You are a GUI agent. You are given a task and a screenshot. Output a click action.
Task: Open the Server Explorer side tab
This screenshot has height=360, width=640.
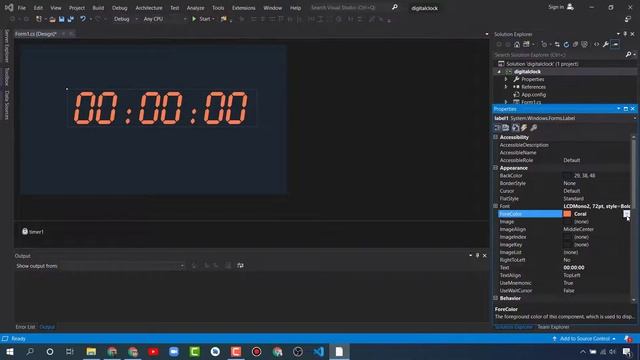pos(7,46)
